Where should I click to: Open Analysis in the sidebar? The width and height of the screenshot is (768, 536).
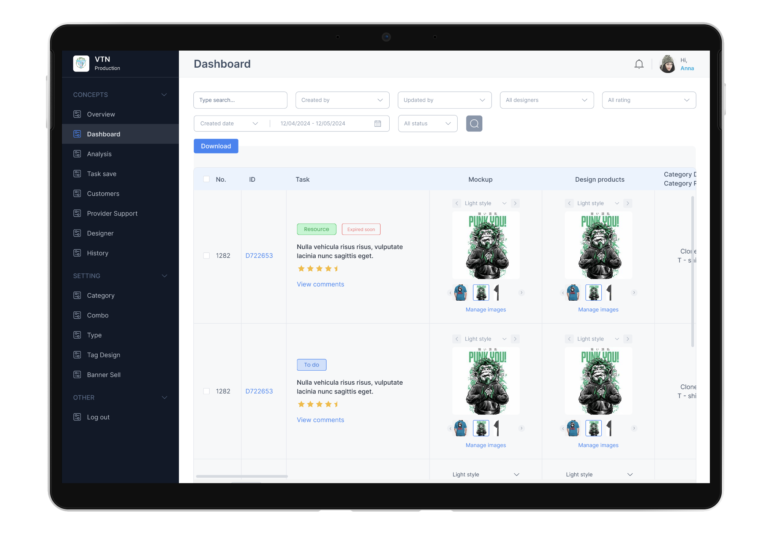120,154
